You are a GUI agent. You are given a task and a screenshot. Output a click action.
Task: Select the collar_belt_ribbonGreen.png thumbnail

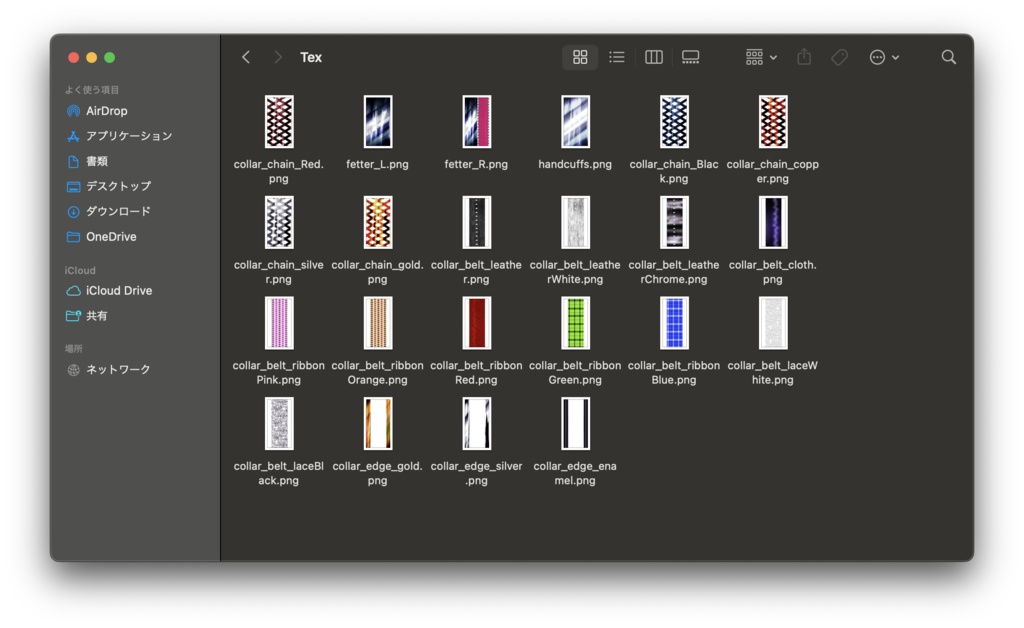(x=575, y=323)
